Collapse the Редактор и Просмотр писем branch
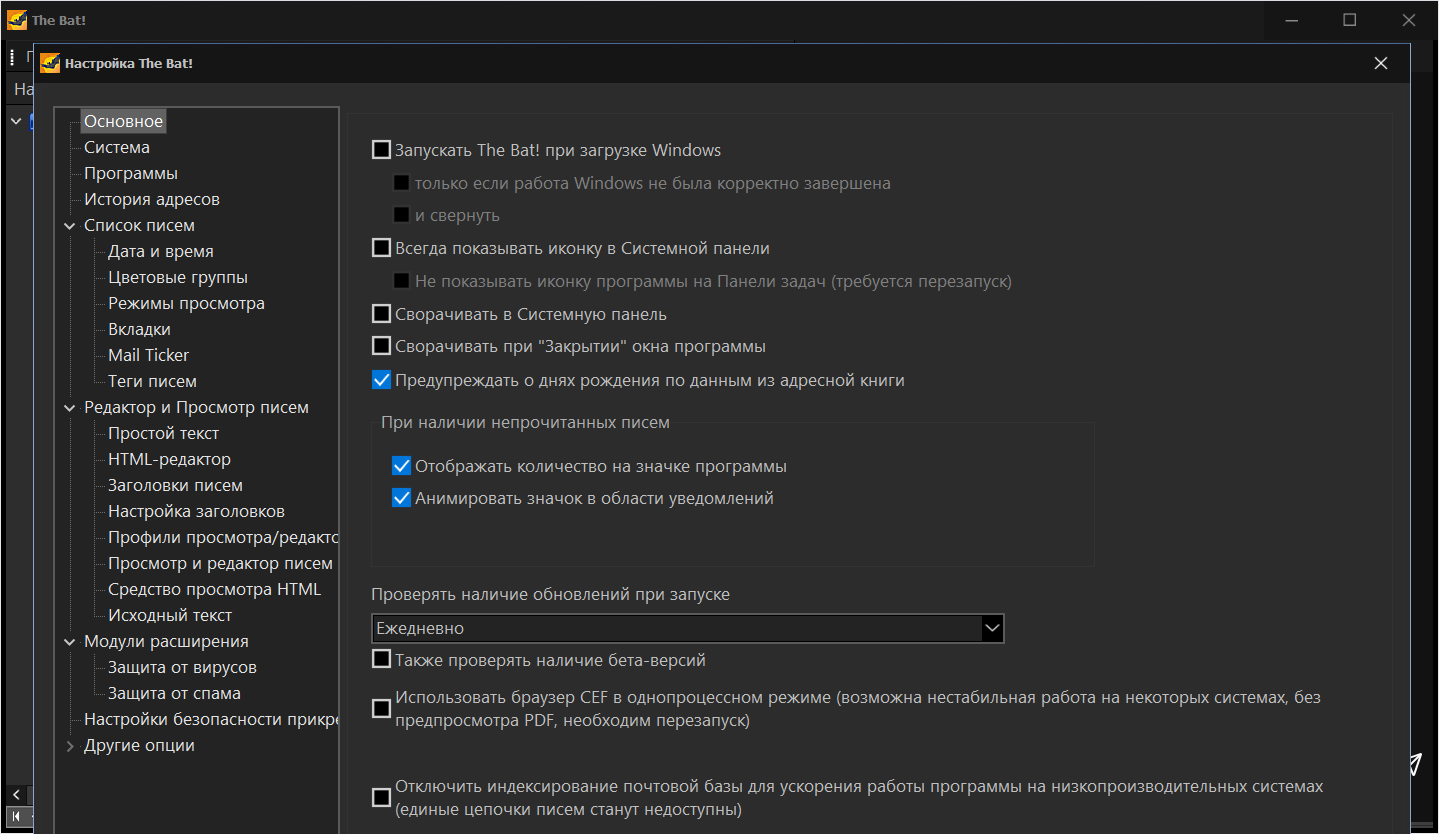1439x834 pixels. coord(70,408)
